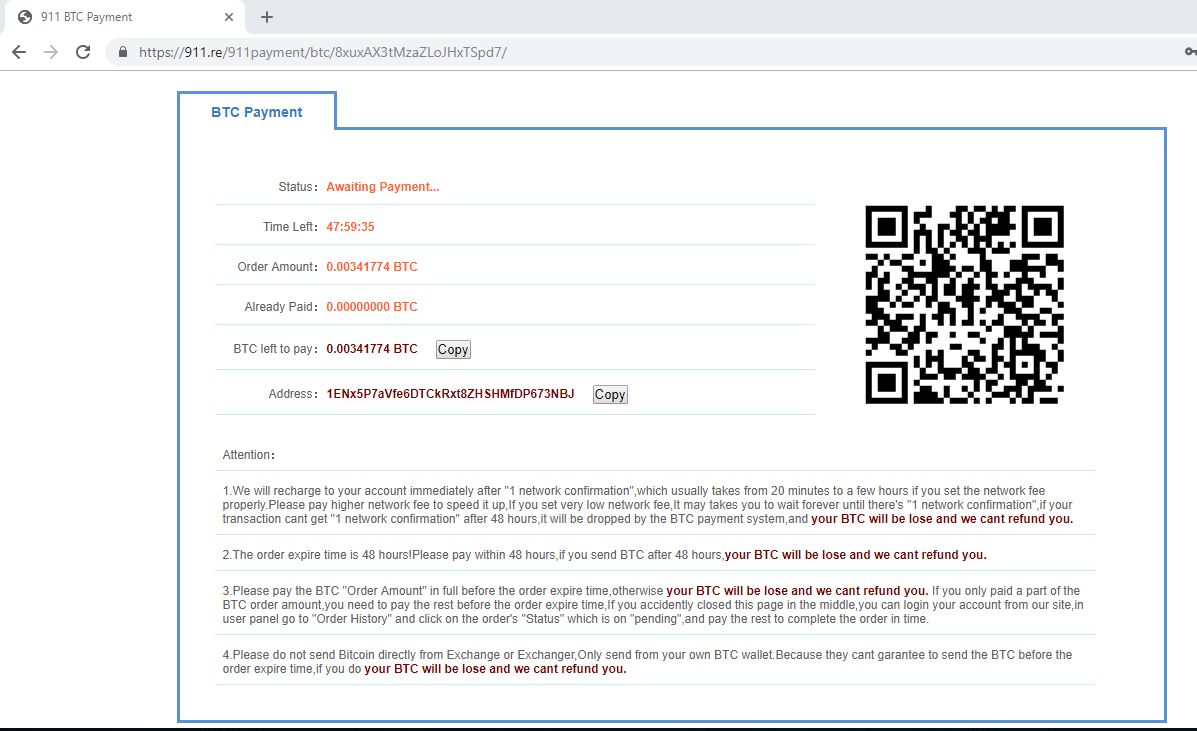Screen dimensions: 1197x731
Task: Click the Already Paid amount value
Action: pyautogui.click(x=372, y=307)
